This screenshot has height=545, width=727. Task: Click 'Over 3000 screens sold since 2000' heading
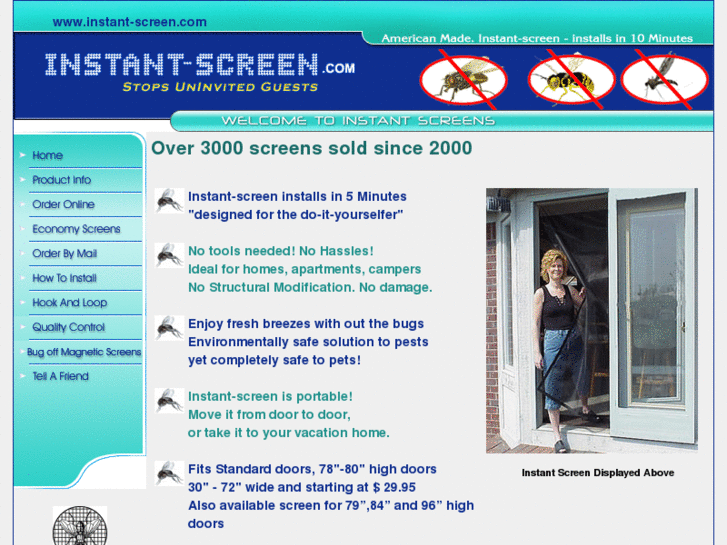(312, 148)
